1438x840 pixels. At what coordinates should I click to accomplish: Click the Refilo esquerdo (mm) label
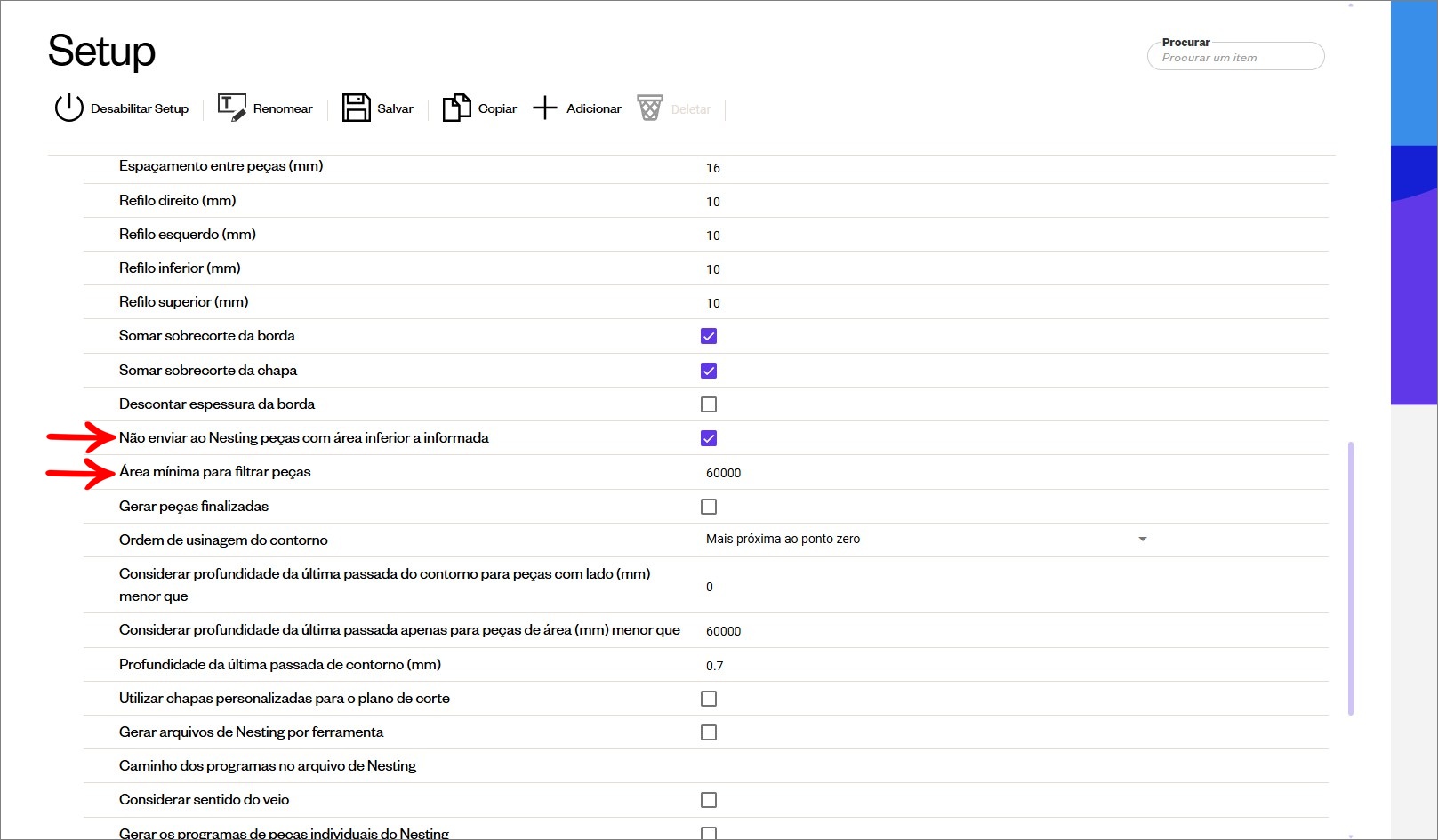tap(188, 234)
